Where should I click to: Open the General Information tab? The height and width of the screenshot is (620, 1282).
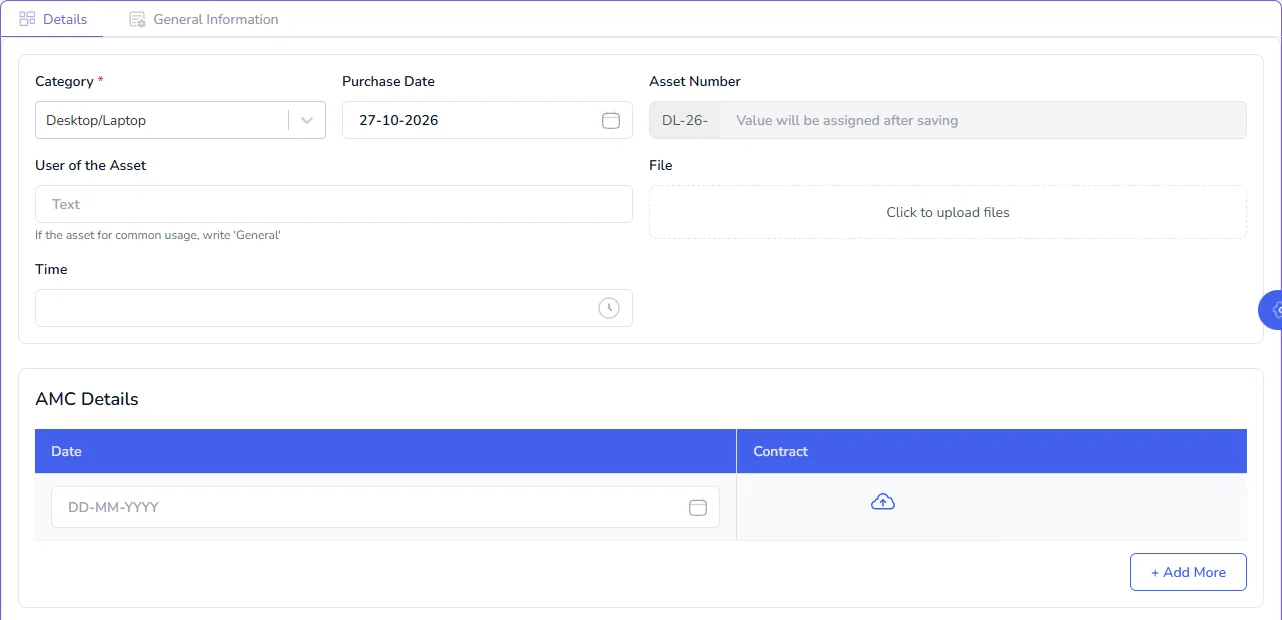204,19
